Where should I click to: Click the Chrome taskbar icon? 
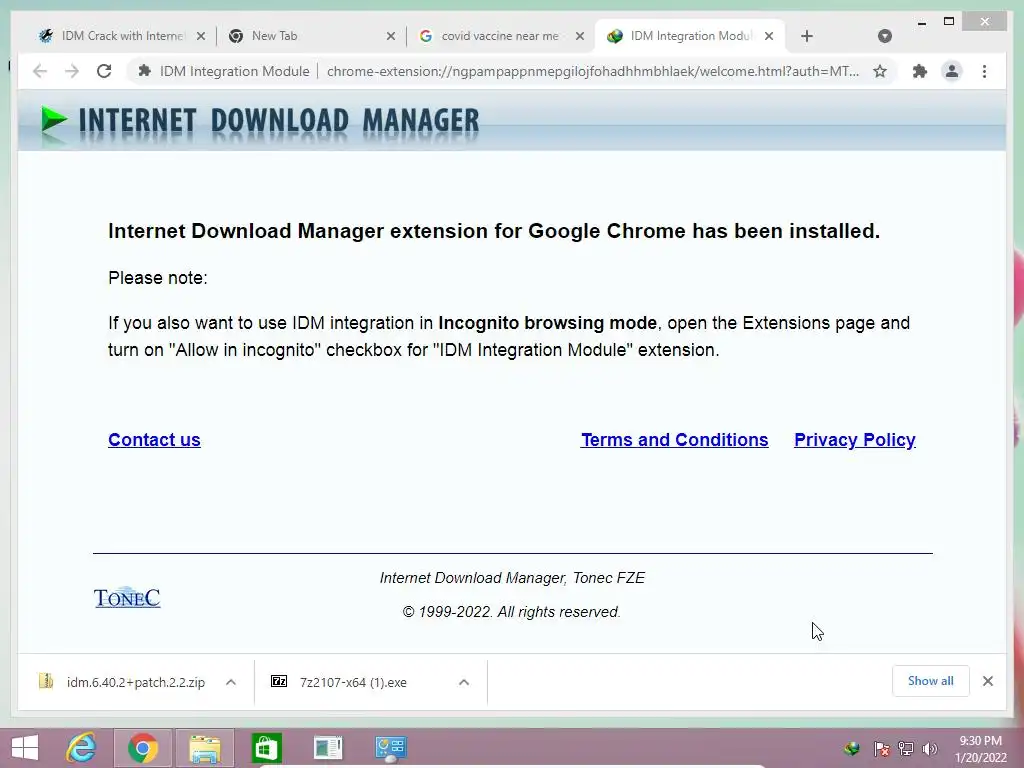[x=143, y=748]
